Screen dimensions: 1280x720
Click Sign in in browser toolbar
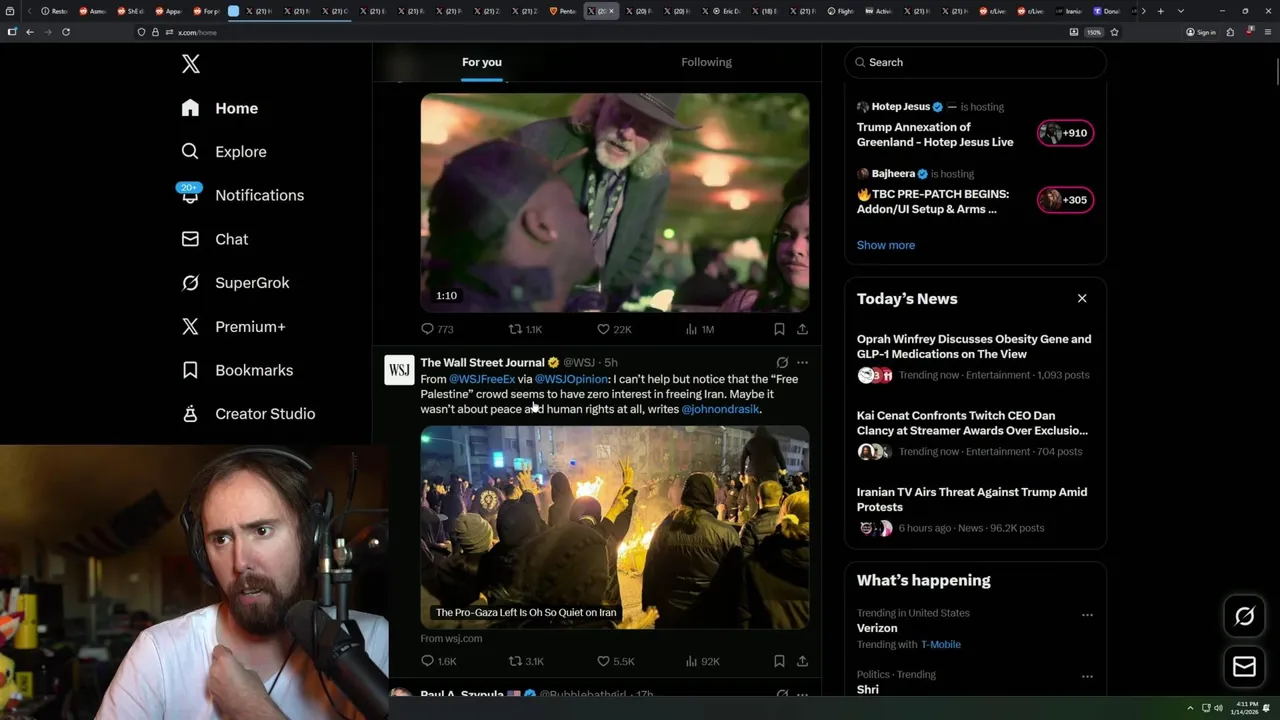click(x=1201, y=32)
